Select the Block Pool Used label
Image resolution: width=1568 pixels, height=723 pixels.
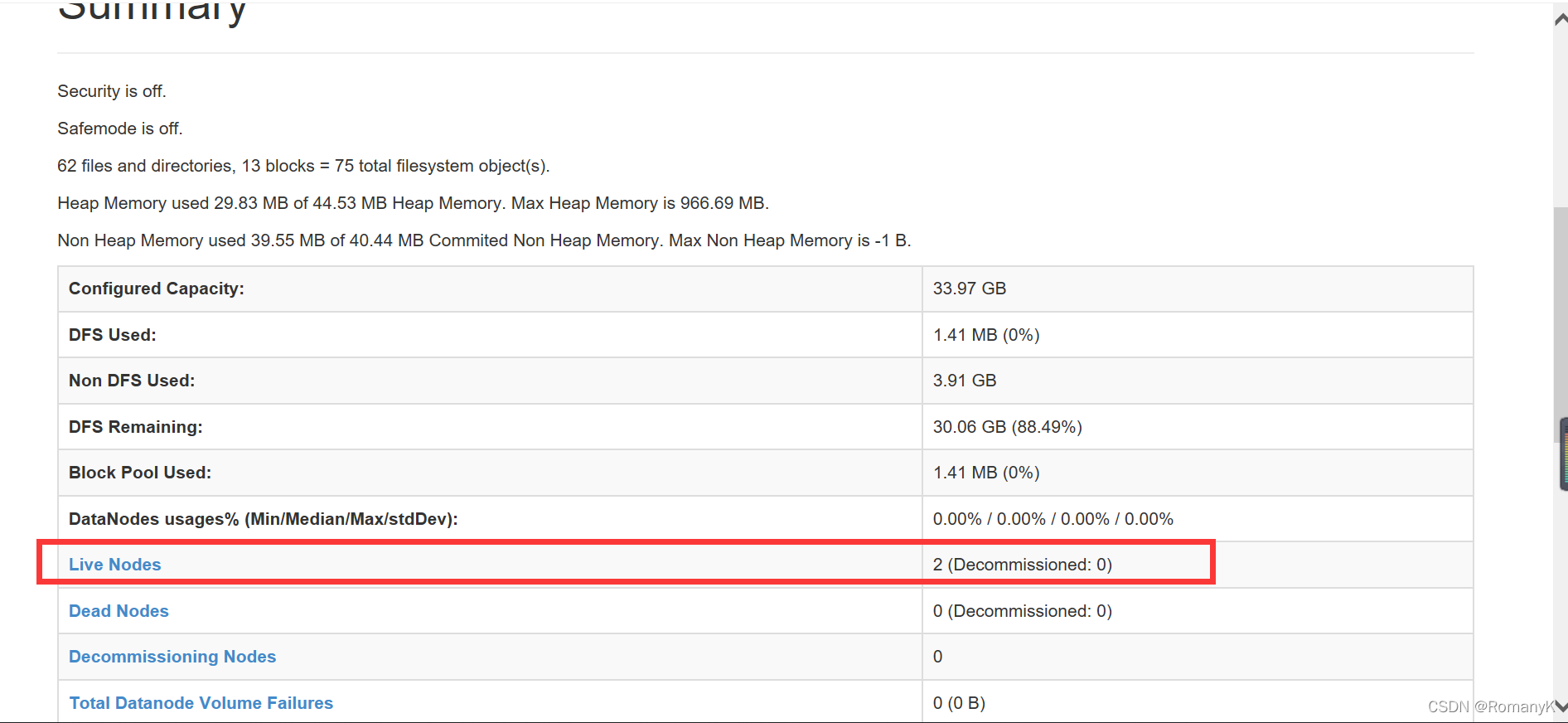click(140, 473)
